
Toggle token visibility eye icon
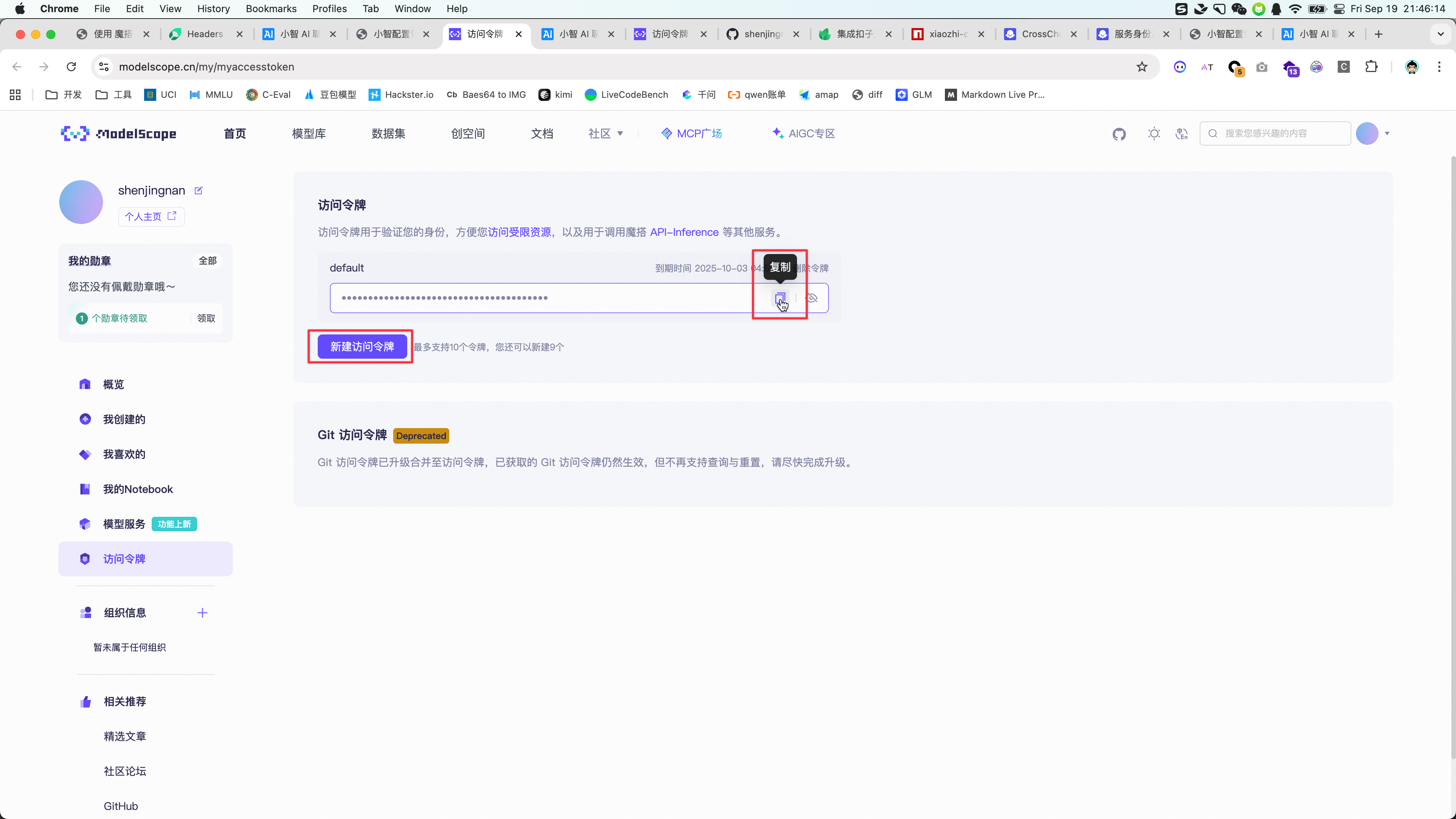[x=812, y=298]
